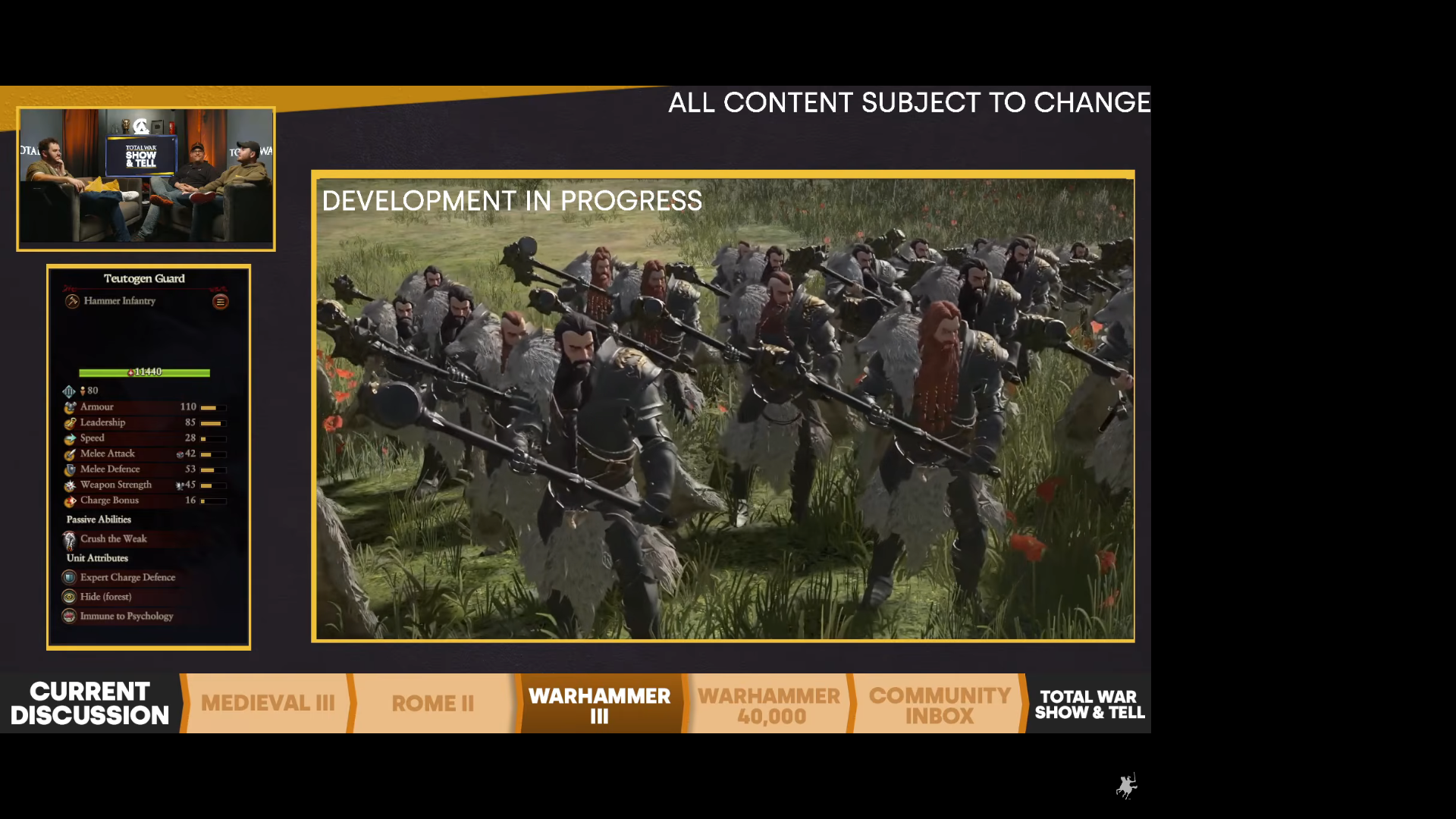Click the Leadership stat bar
The height and width of the screenshot is (819, 1456).
point(213,423)
